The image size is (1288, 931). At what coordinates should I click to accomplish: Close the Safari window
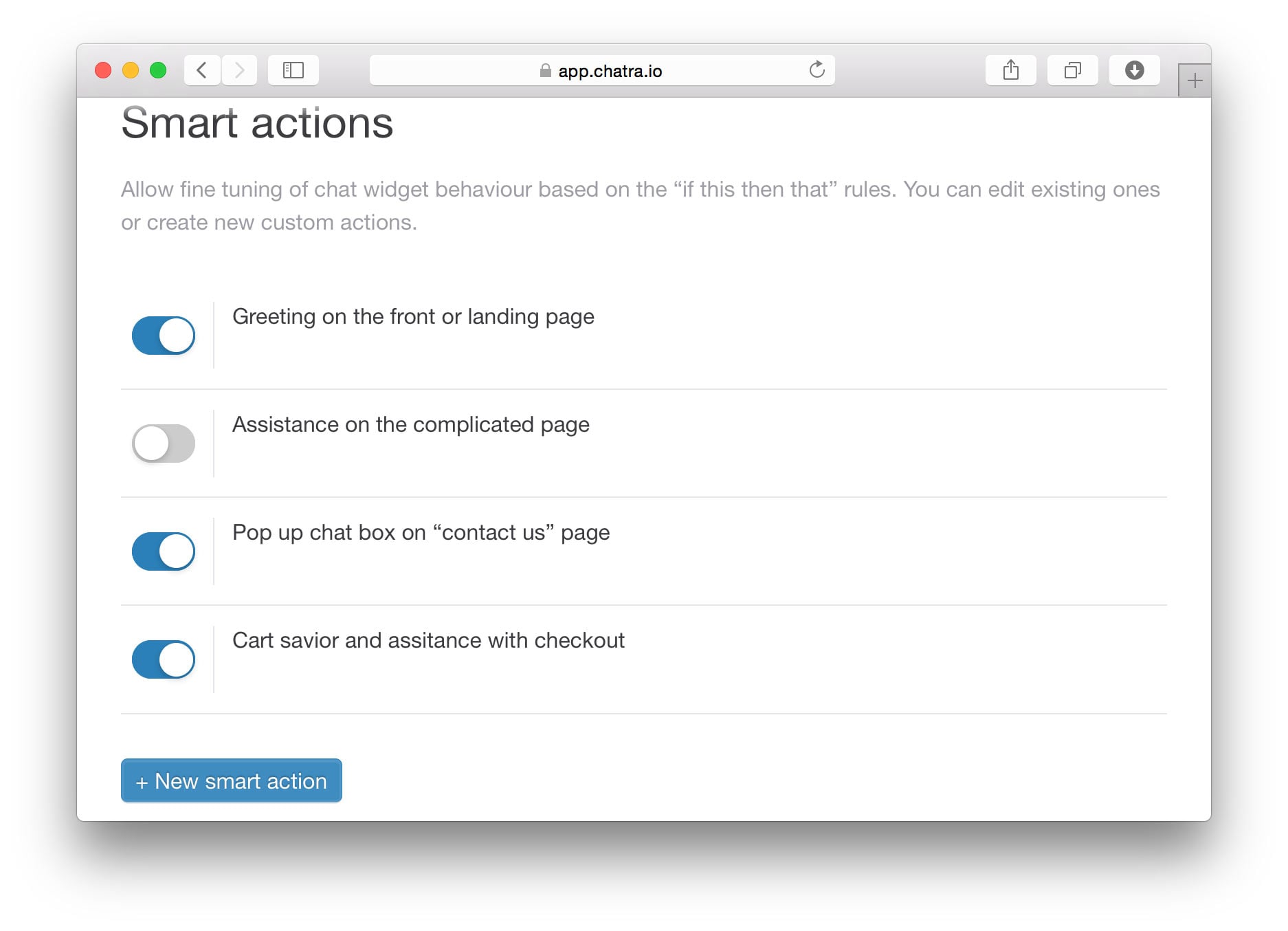pos(103,70)
